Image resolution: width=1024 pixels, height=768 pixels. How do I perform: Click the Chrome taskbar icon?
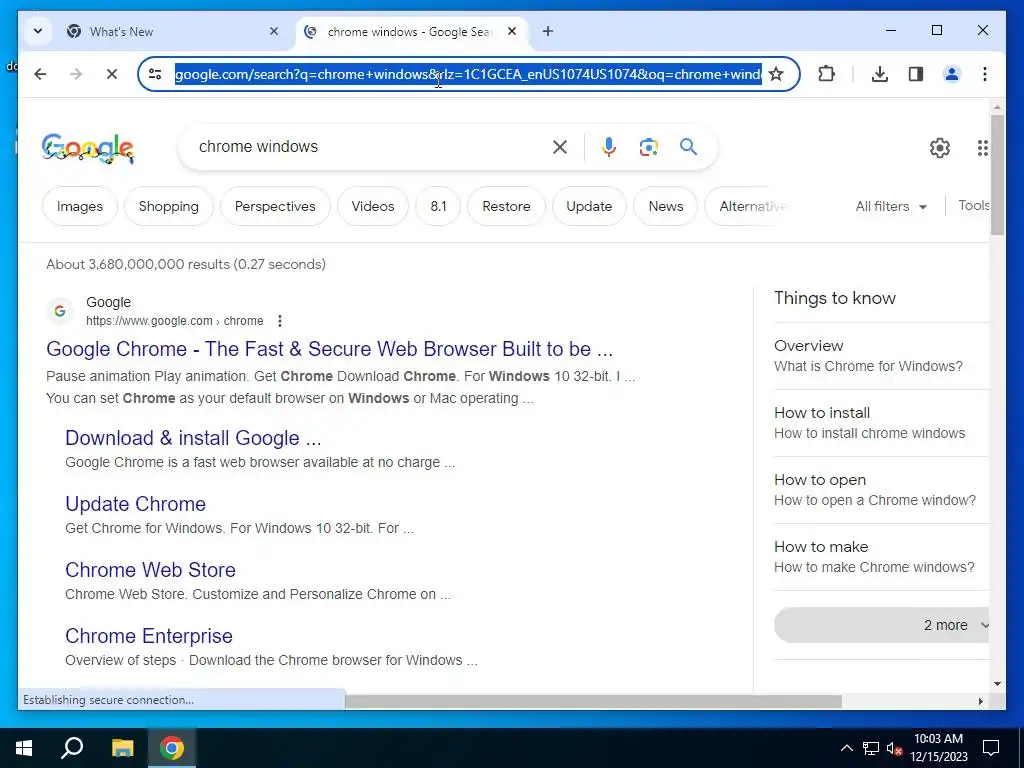172,748
